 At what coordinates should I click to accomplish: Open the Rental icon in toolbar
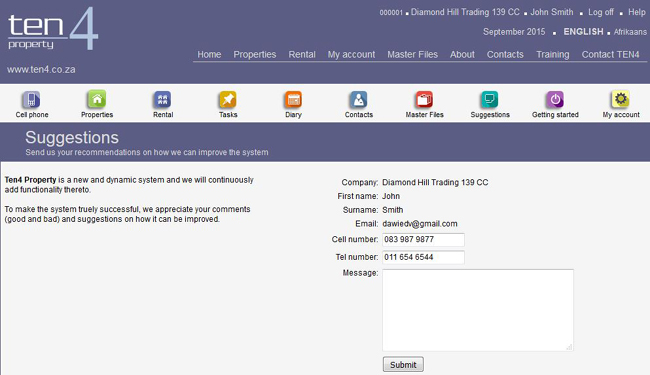[x=162, y=100]
